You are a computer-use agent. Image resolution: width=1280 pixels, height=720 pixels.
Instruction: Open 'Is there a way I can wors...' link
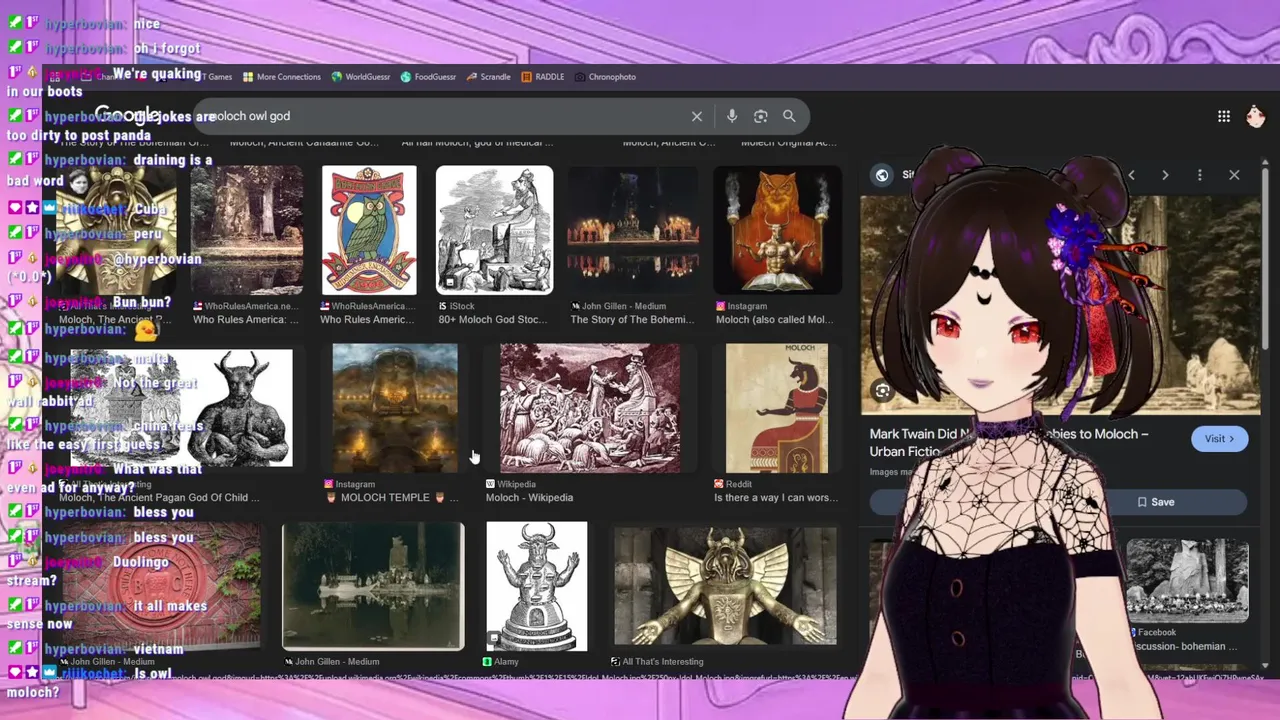click(x=775, y=498)
